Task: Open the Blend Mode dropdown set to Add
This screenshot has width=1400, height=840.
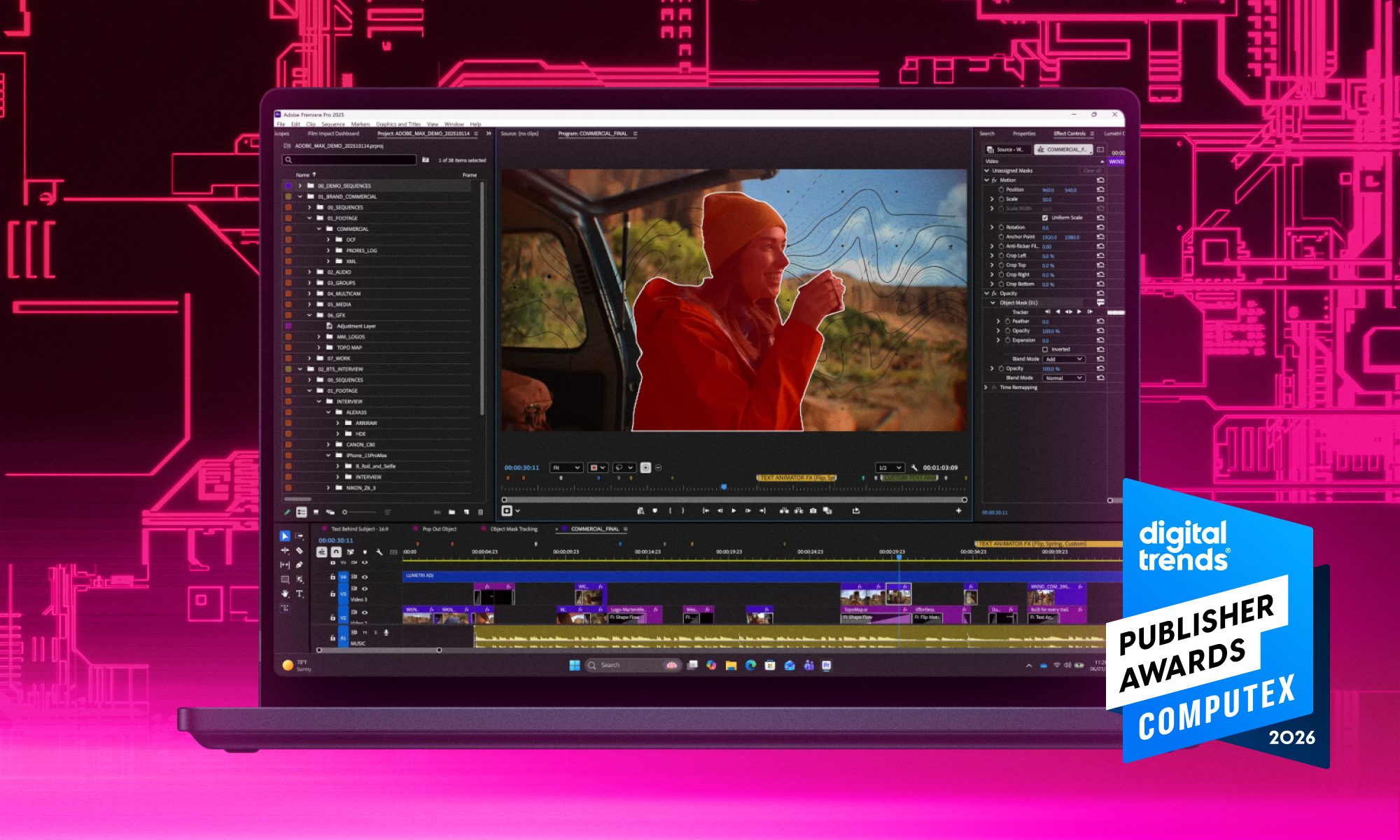Action: pyautogui.click(x=1063, y=359)
